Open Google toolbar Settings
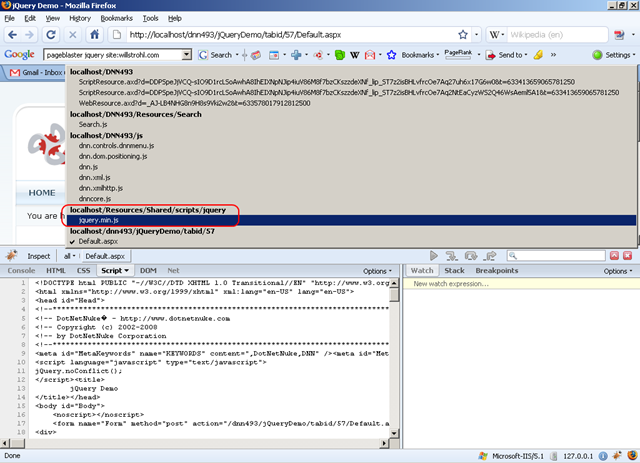The height and width of the screenshot is (463, 640). tap(614, 55)
